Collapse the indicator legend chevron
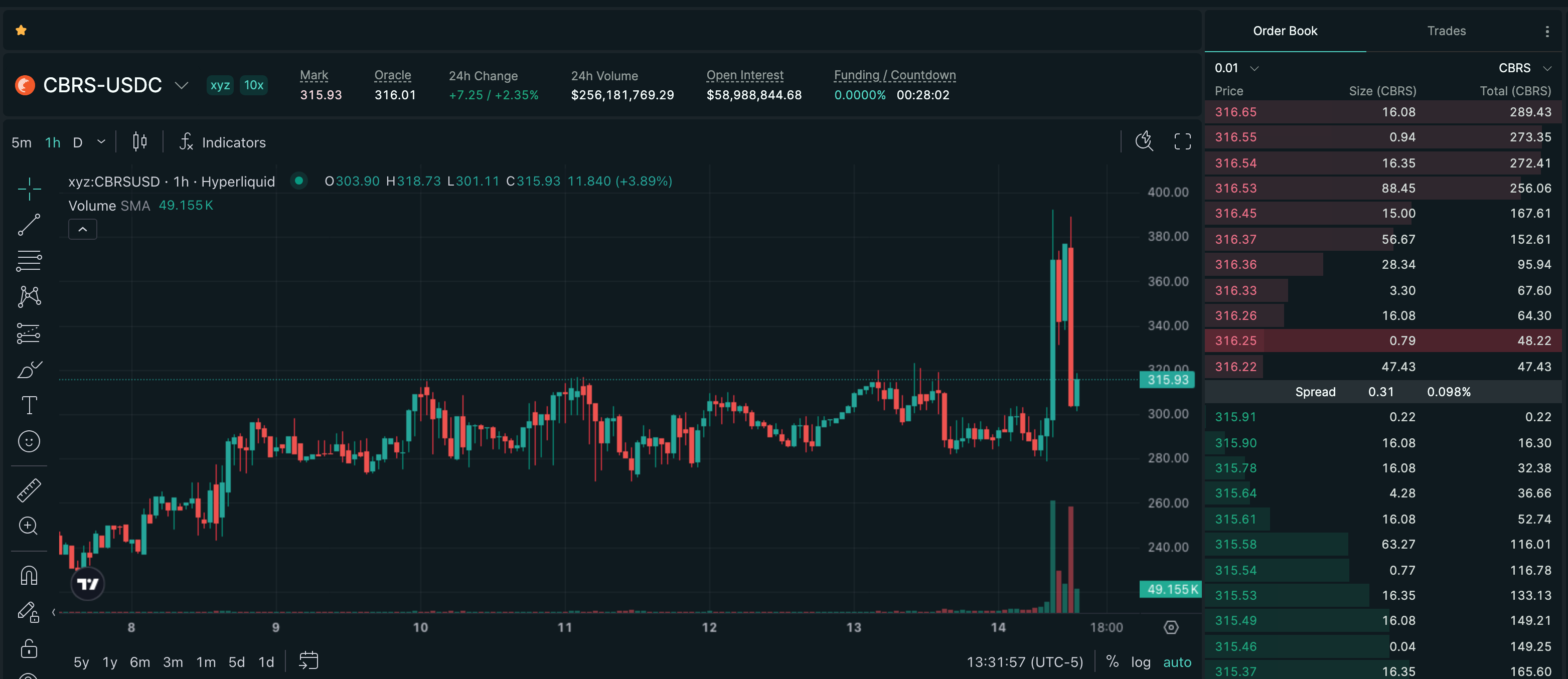Viewport: 1568px width, 679px height. (83, 229)
